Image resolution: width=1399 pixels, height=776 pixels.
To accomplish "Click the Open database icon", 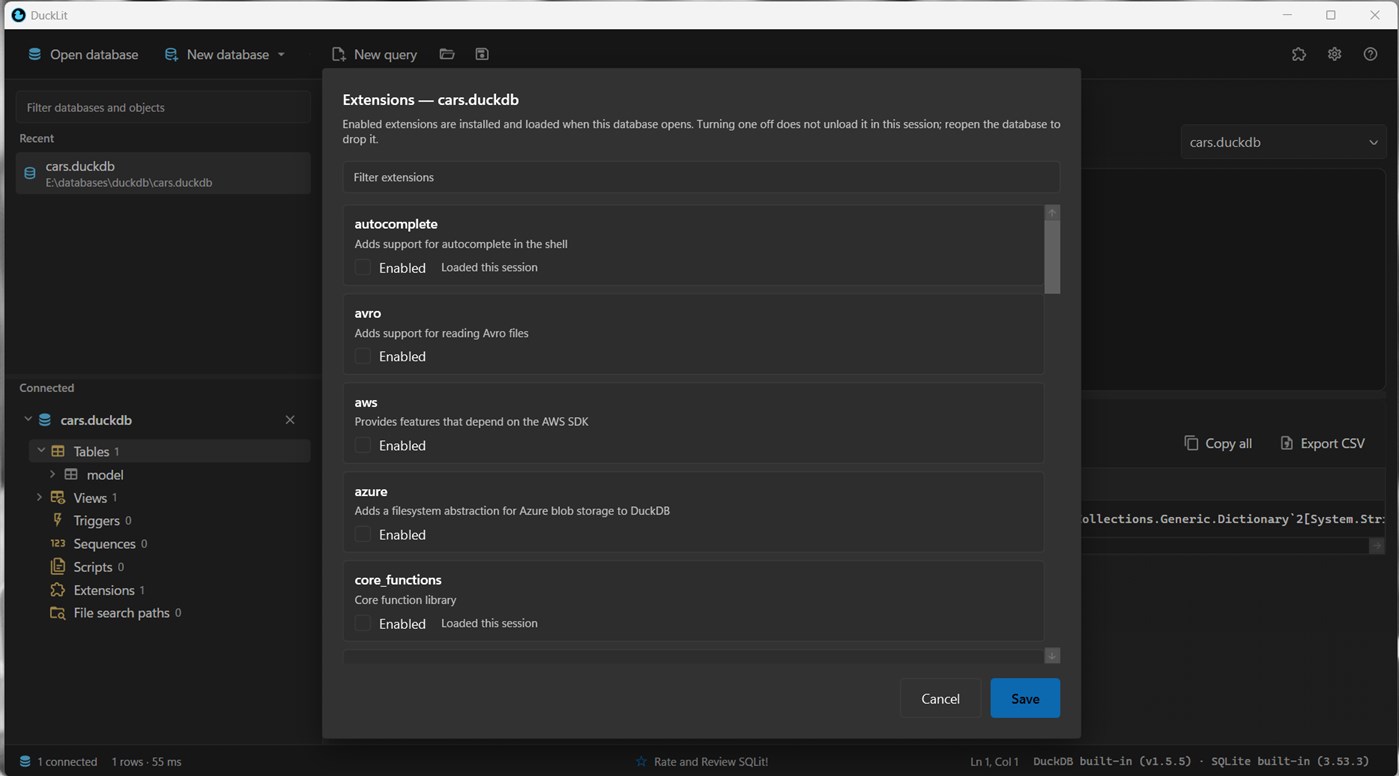I will click(x=35, y=54).
